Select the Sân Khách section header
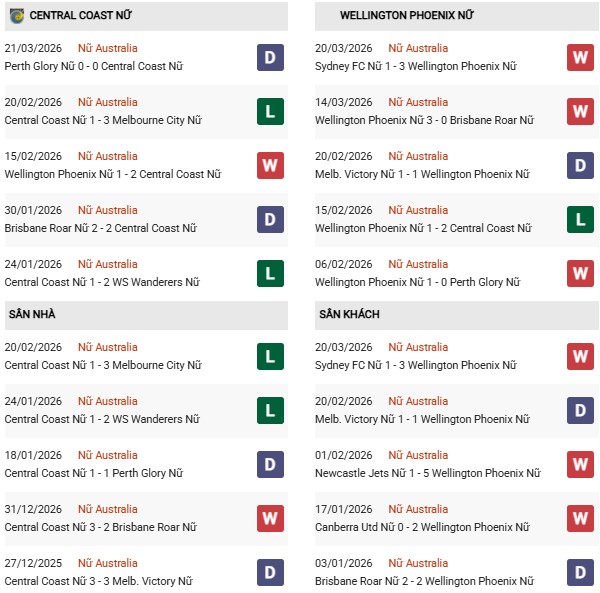Screen dimensions: 600x593 (350, 315)
